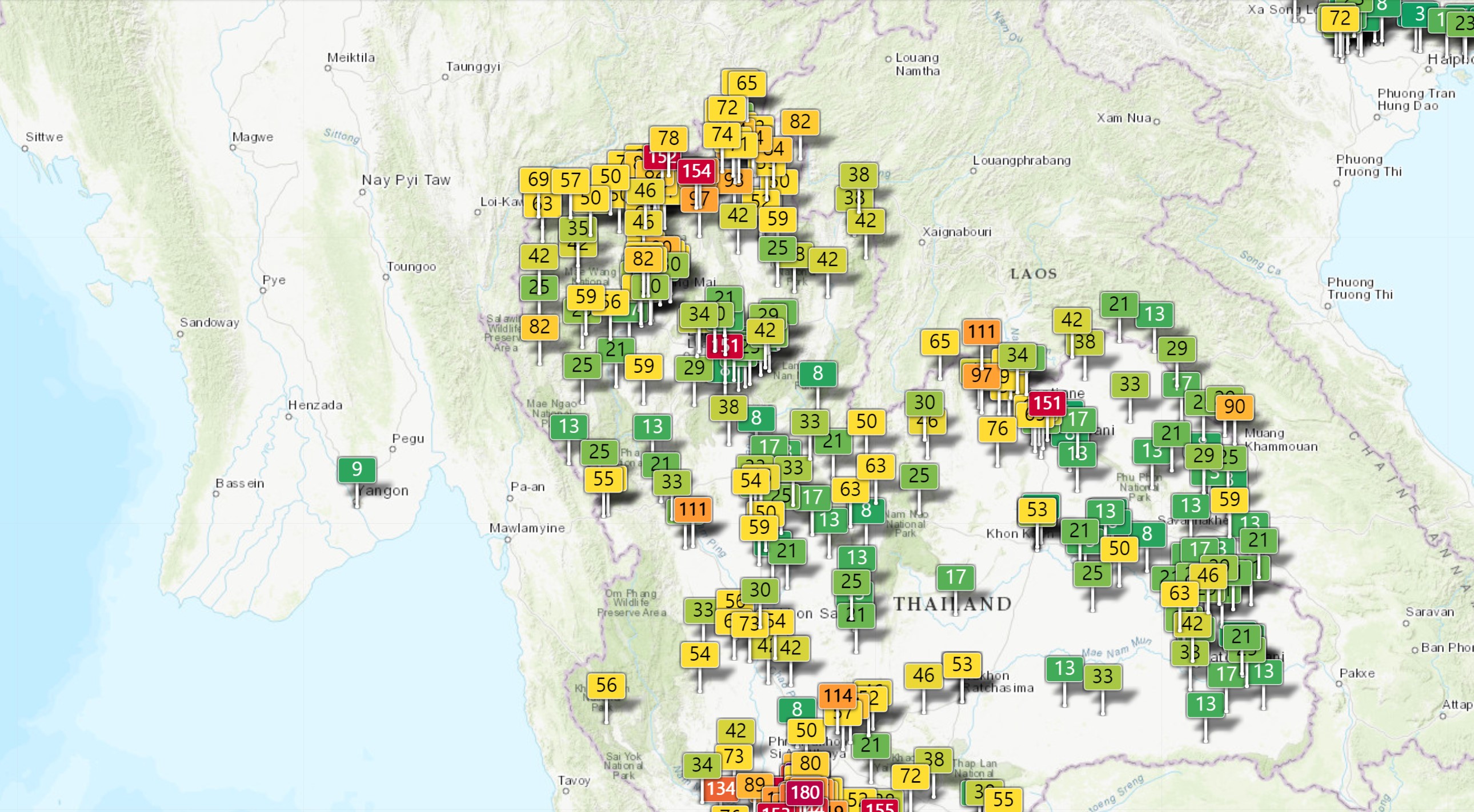
Task: Click the yellow 74 AQI marker
Action: pyautogui.click(x=722, y=134)
